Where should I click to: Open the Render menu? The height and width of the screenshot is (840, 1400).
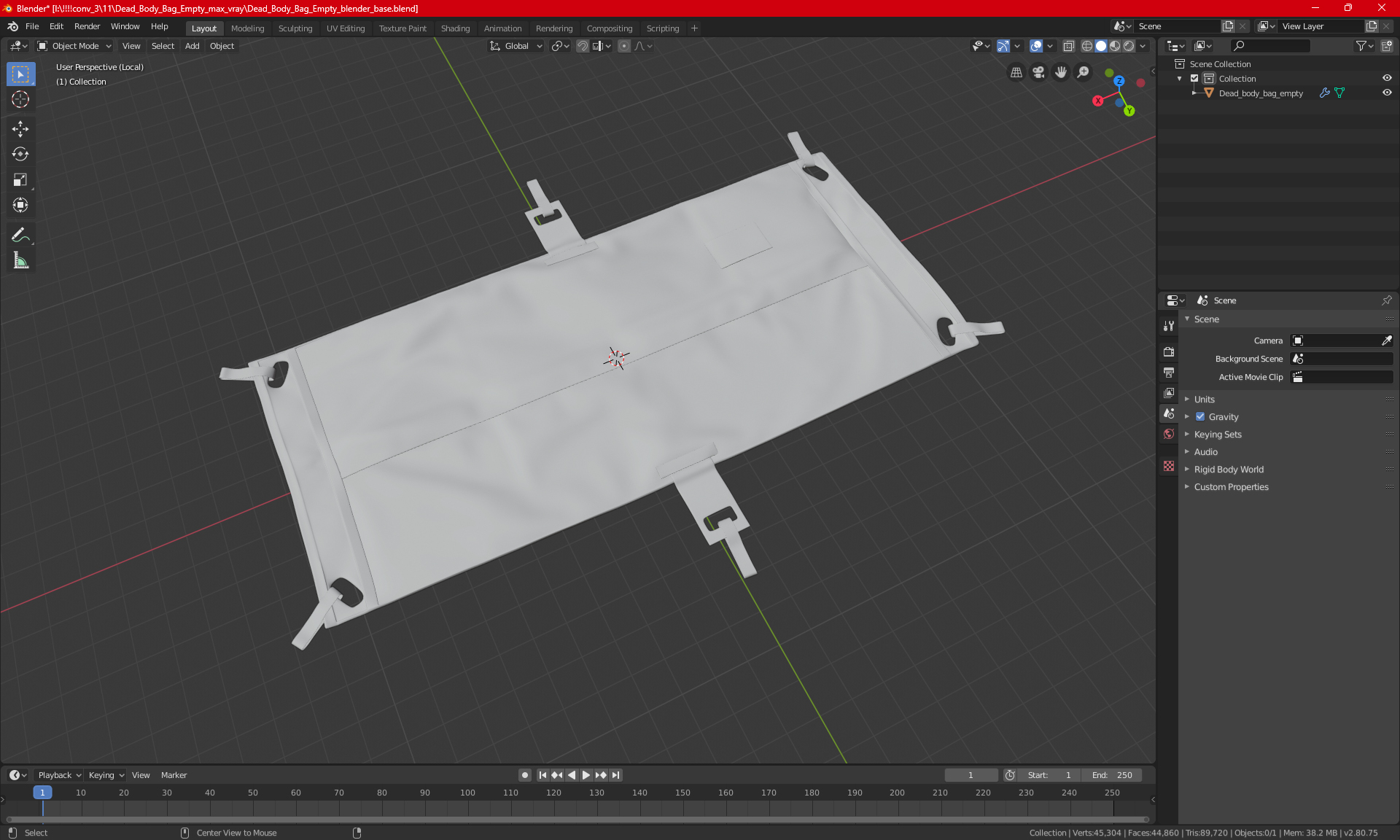87,26
